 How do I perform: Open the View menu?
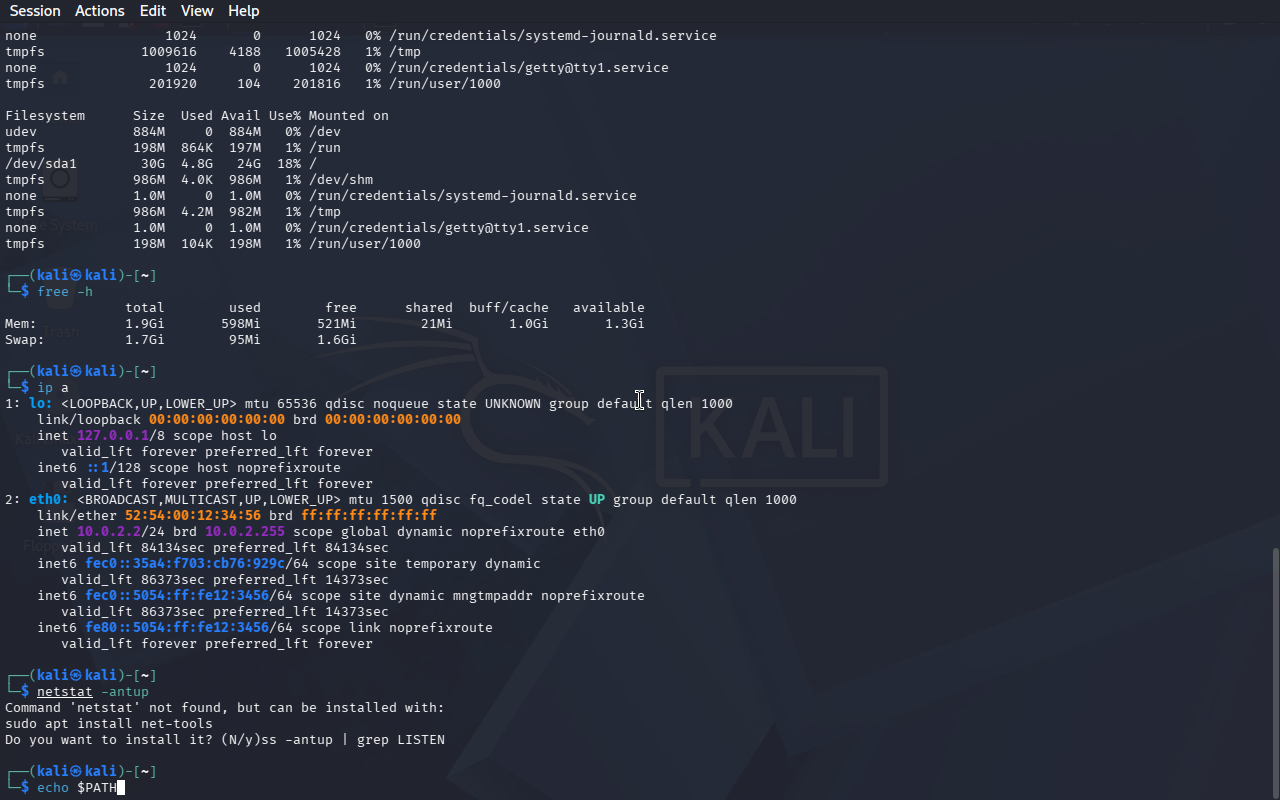coord(197,11)
